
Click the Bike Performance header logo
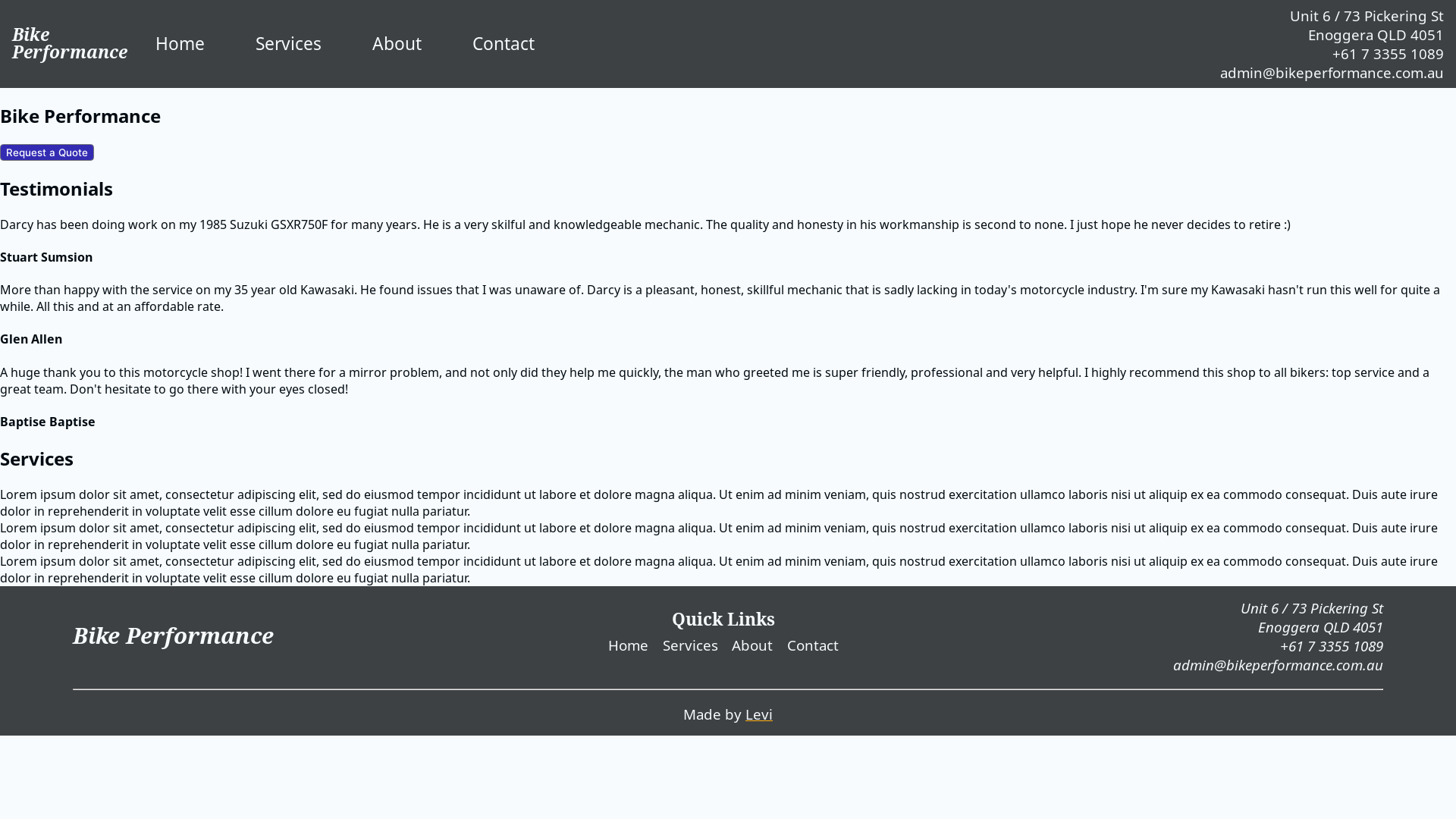[x=70, y=43]
